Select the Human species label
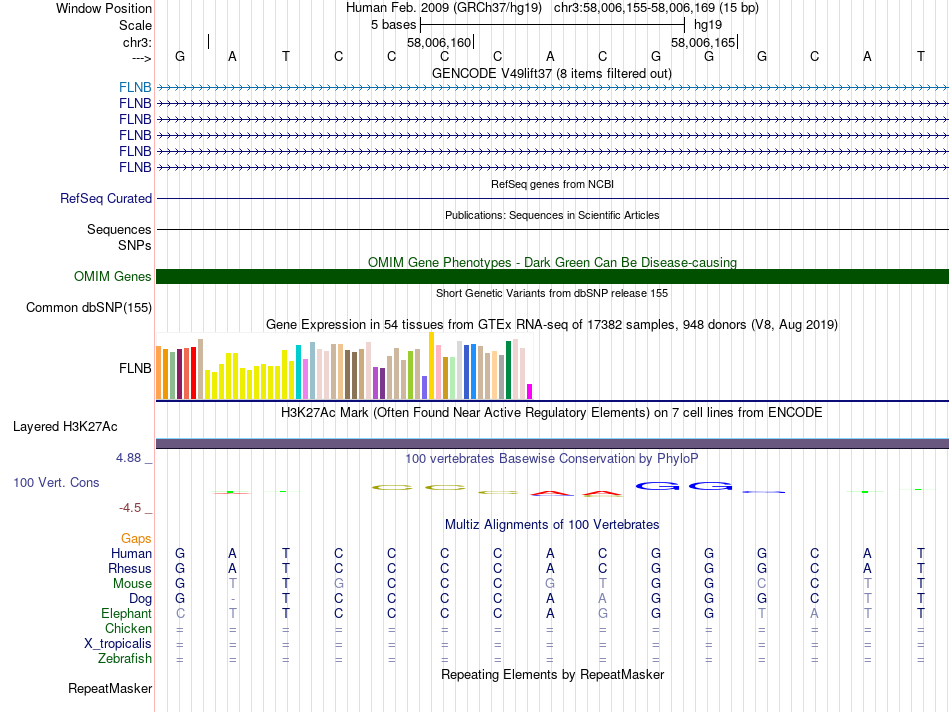 [131, 553]
